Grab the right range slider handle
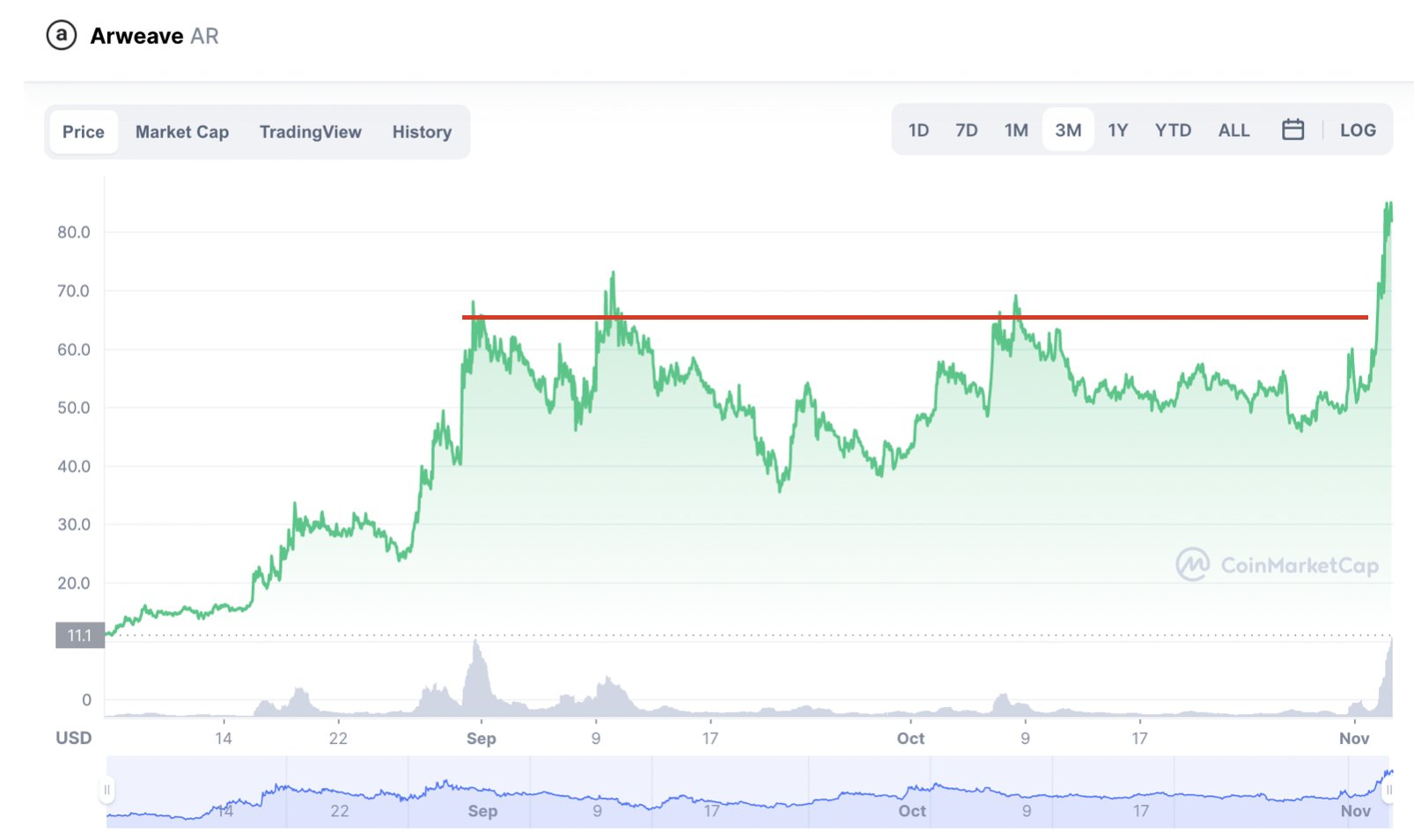This screenshot has height=840, width=1414. click(x=1388, y=790)
